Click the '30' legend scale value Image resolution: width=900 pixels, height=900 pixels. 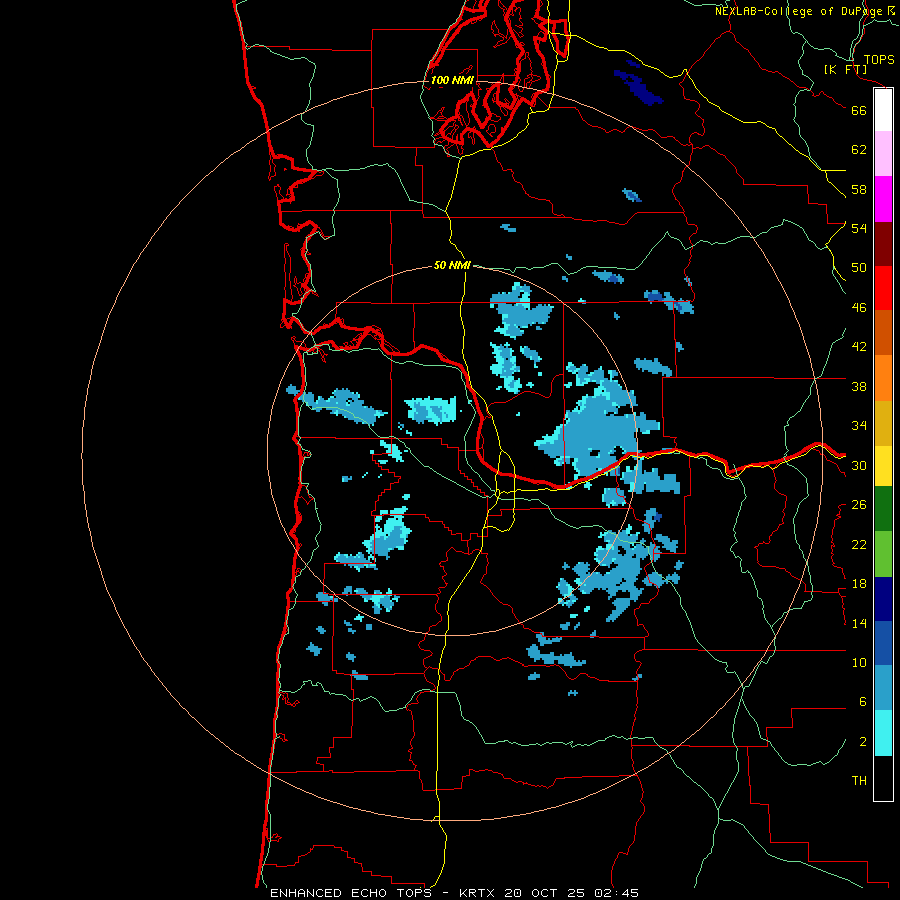pos(859,465)
